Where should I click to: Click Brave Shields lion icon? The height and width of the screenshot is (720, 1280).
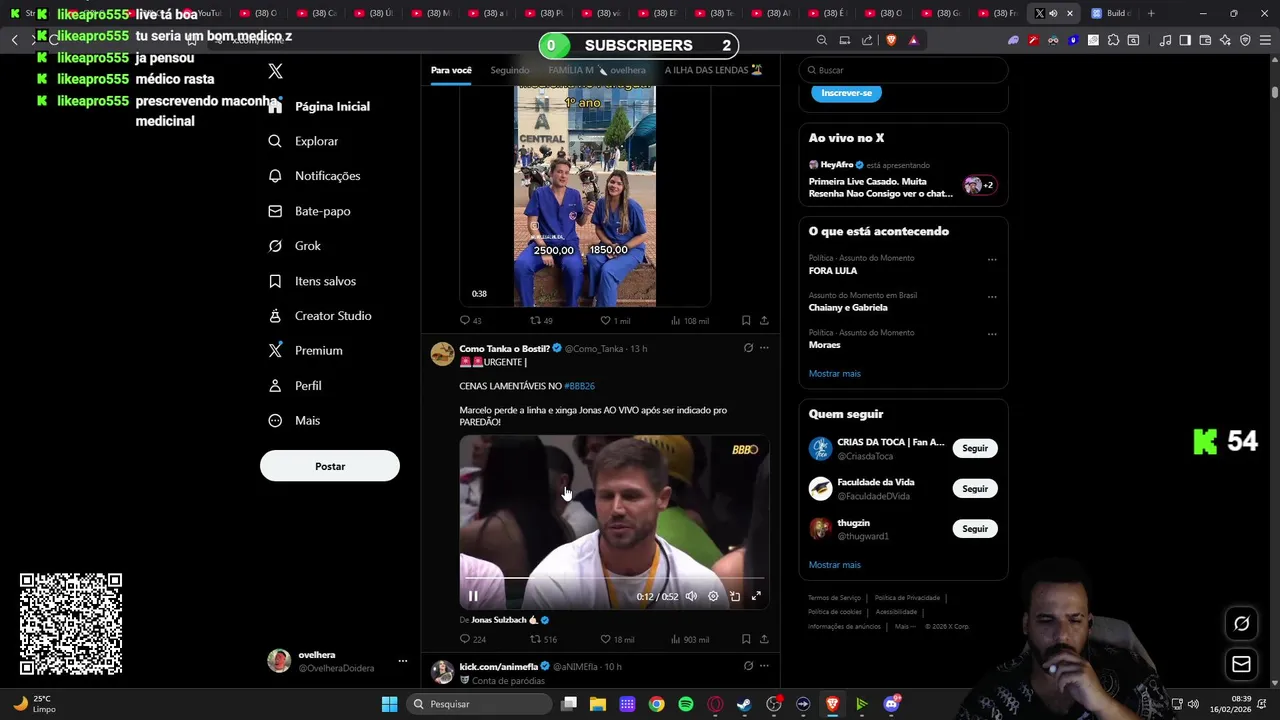[x=891, y=40]
